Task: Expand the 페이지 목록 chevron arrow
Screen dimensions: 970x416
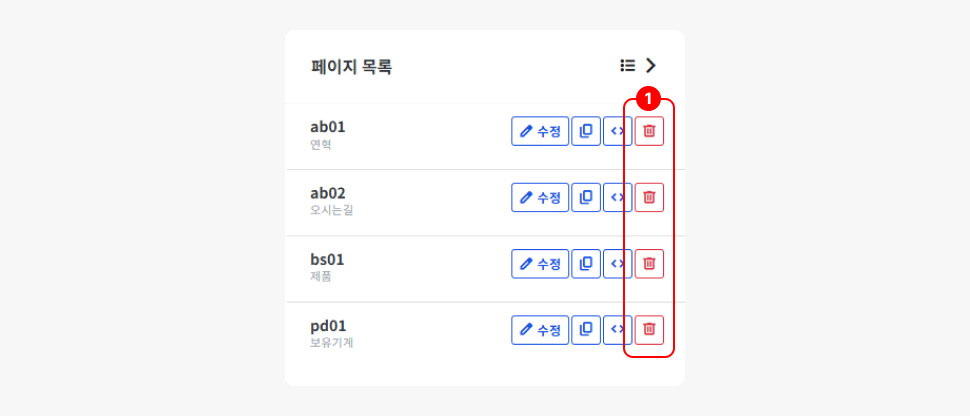Action: tap(651, 66)
